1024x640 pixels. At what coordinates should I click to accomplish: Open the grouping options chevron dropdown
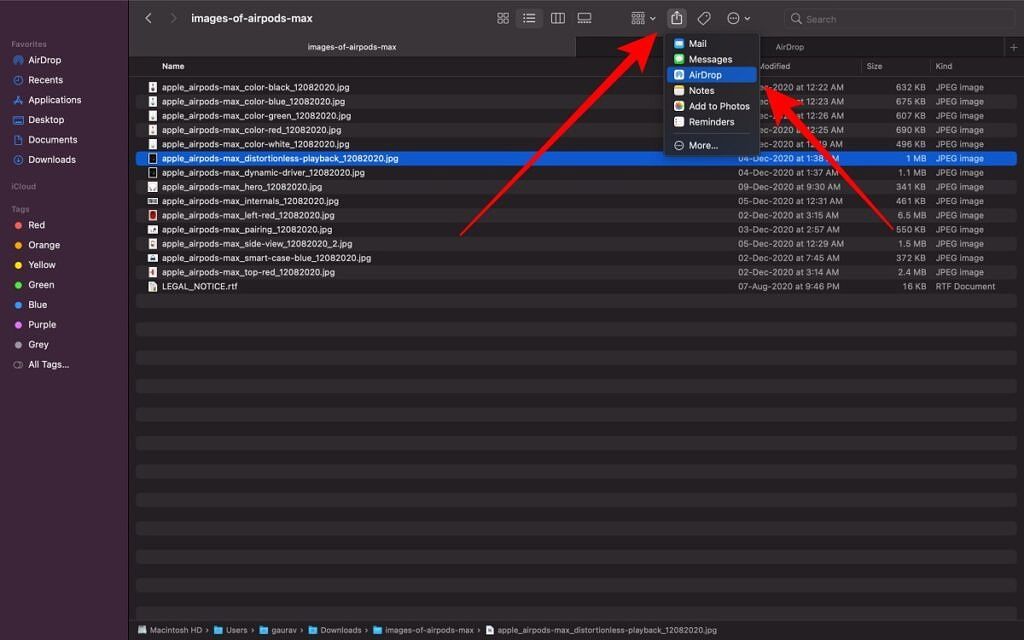(651, 18)
